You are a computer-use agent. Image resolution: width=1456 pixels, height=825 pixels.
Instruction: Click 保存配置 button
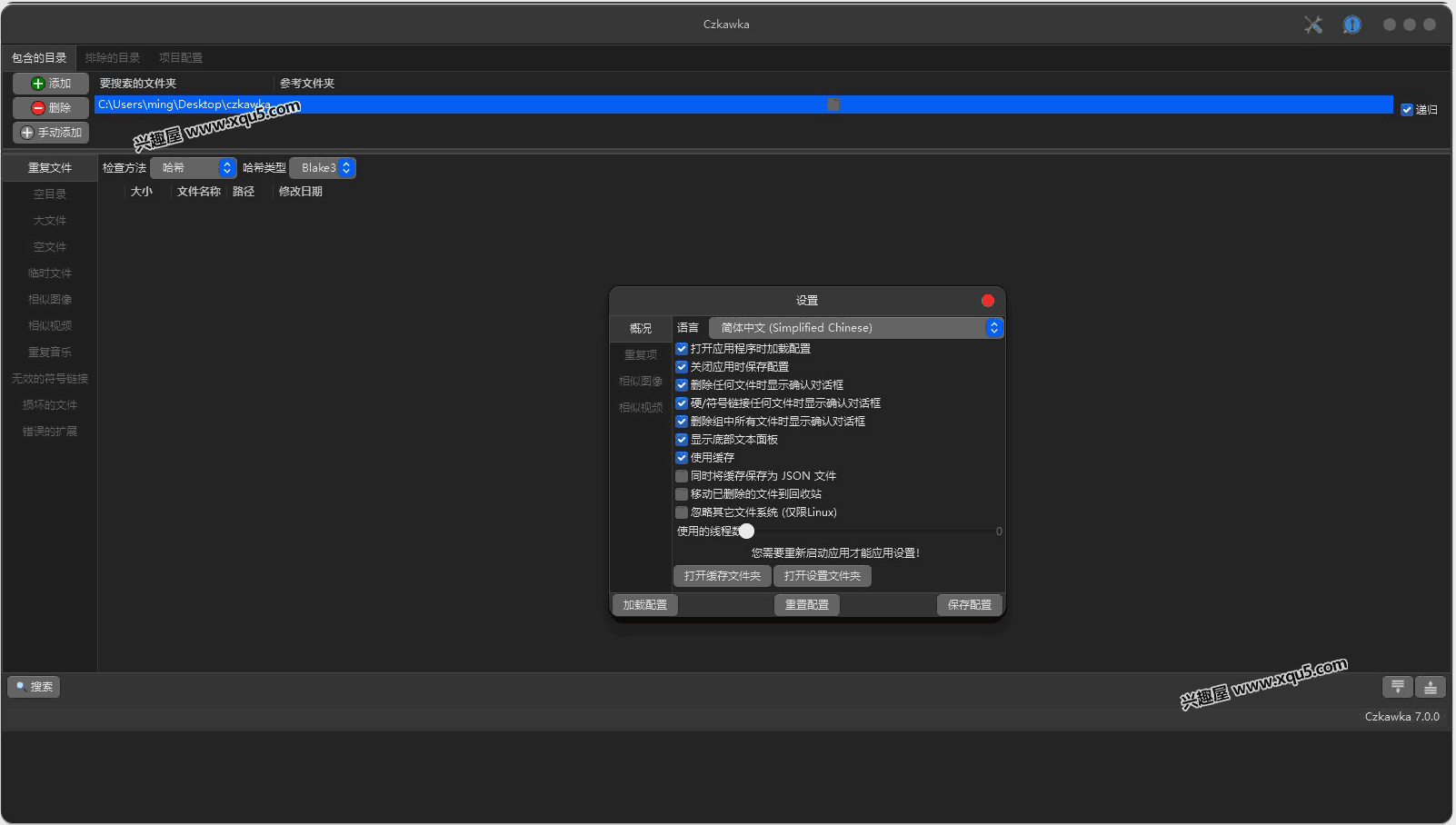(970, 605)
